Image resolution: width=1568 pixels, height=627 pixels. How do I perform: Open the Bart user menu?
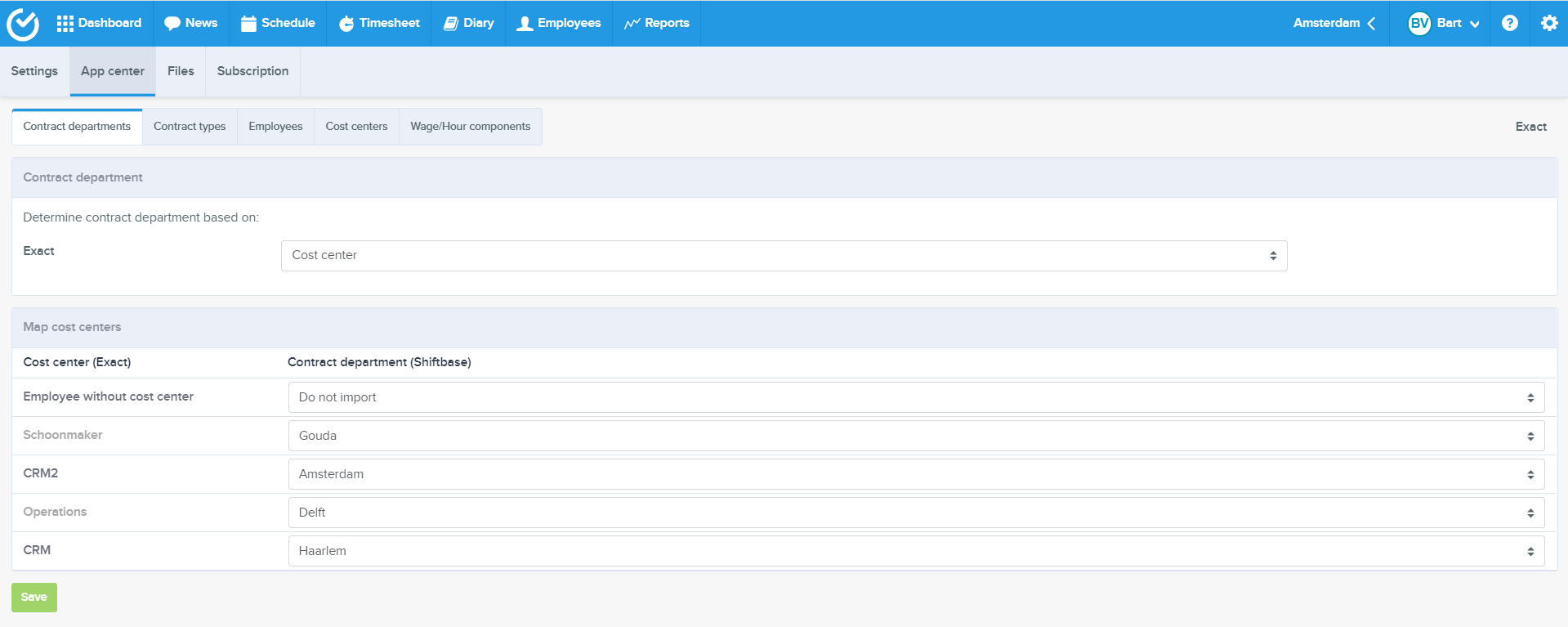click(x=1458, y=23)
